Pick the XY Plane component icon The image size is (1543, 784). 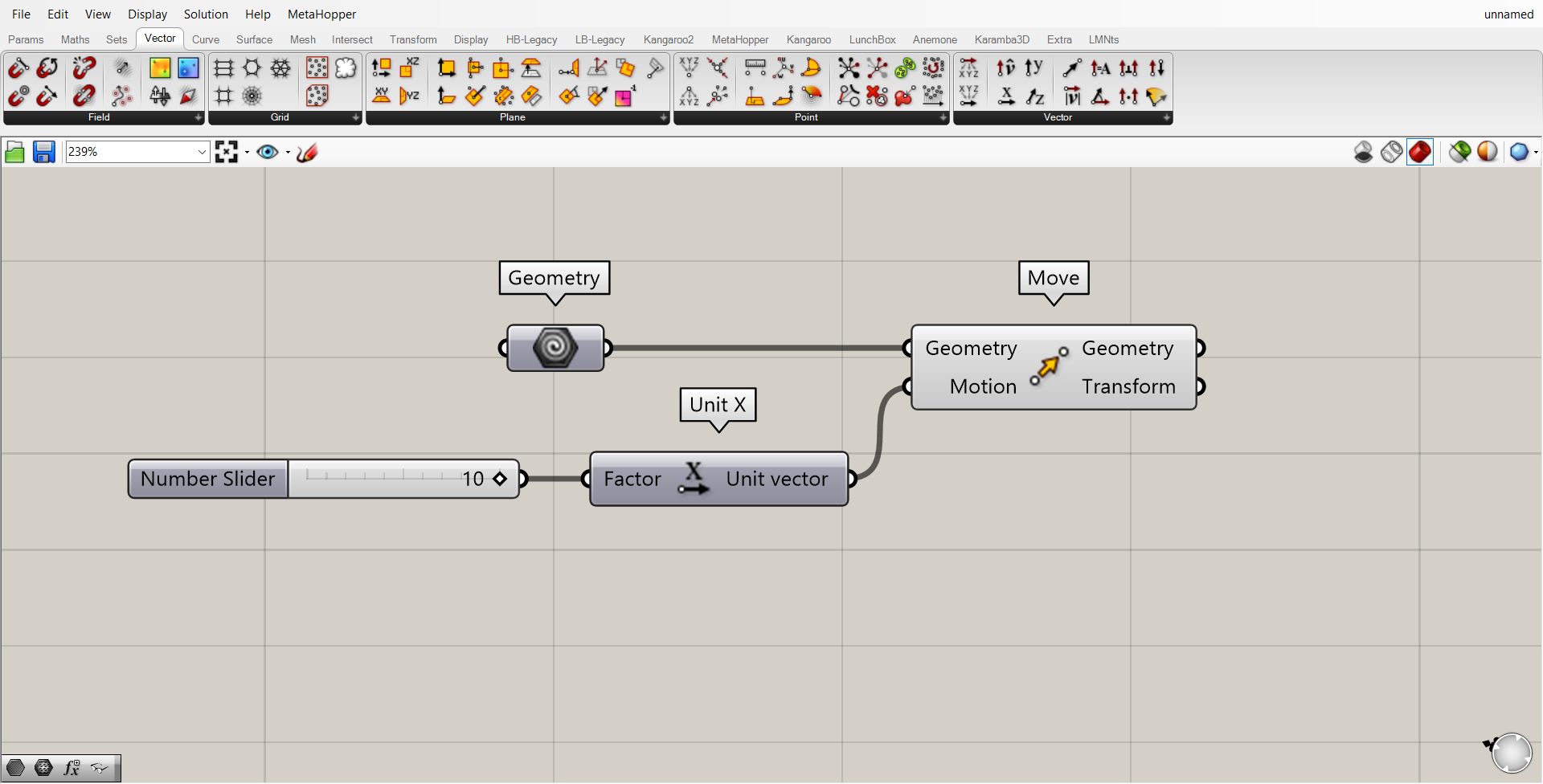381,96
